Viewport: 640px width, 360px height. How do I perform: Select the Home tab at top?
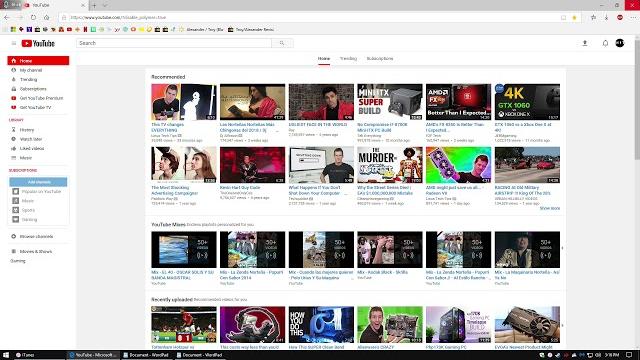324,59
